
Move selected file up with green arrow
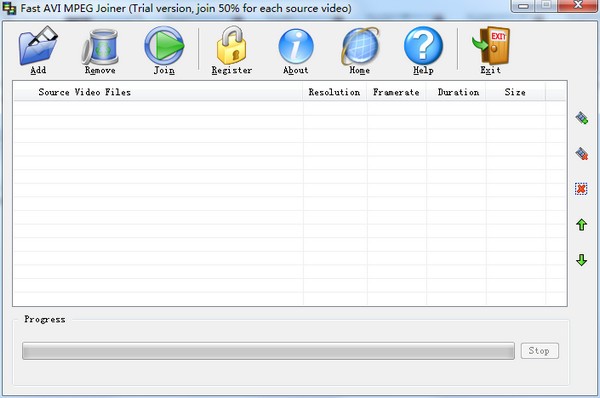pos(582,225)
